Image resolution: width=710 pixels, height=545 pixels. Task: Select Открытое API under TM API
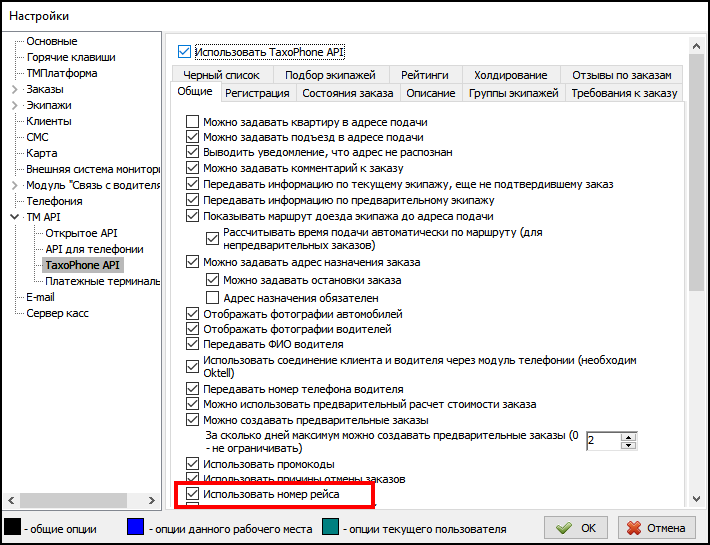[81, 233]
